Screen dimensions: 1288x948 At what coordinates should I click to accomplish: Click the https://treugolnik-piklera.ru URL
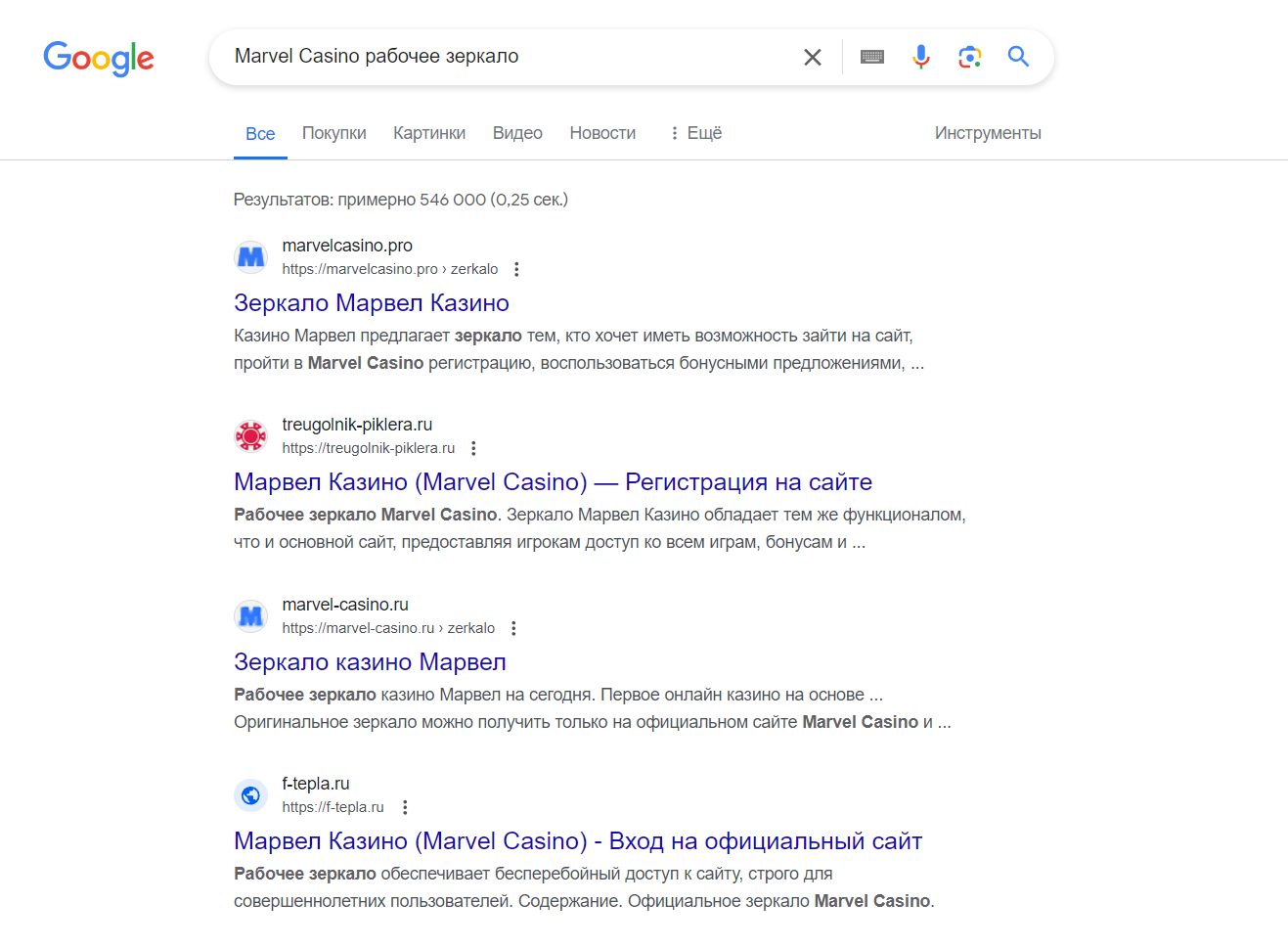tap(369, 448)
